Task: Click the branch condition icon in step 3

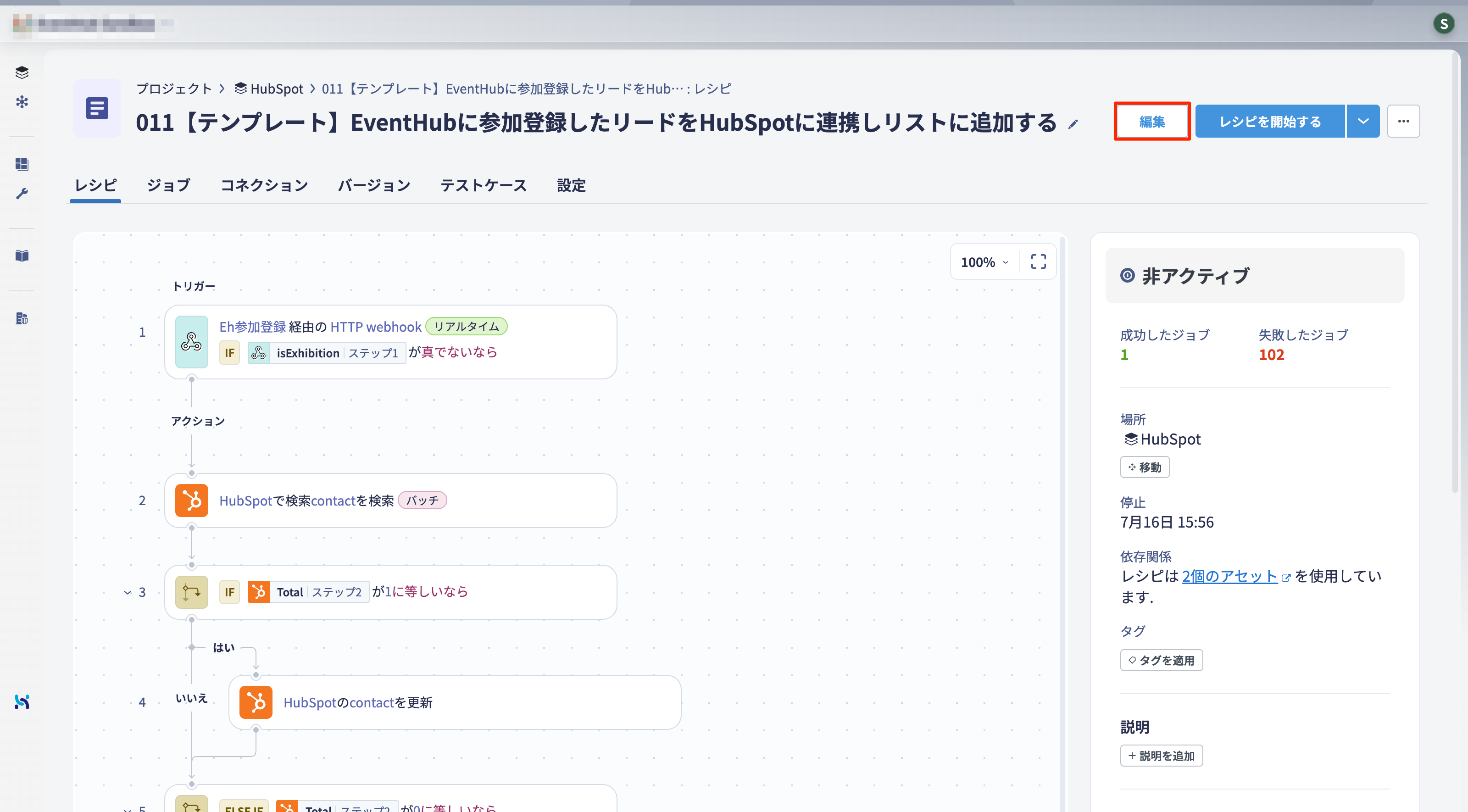Action: [x=191, y=592]
